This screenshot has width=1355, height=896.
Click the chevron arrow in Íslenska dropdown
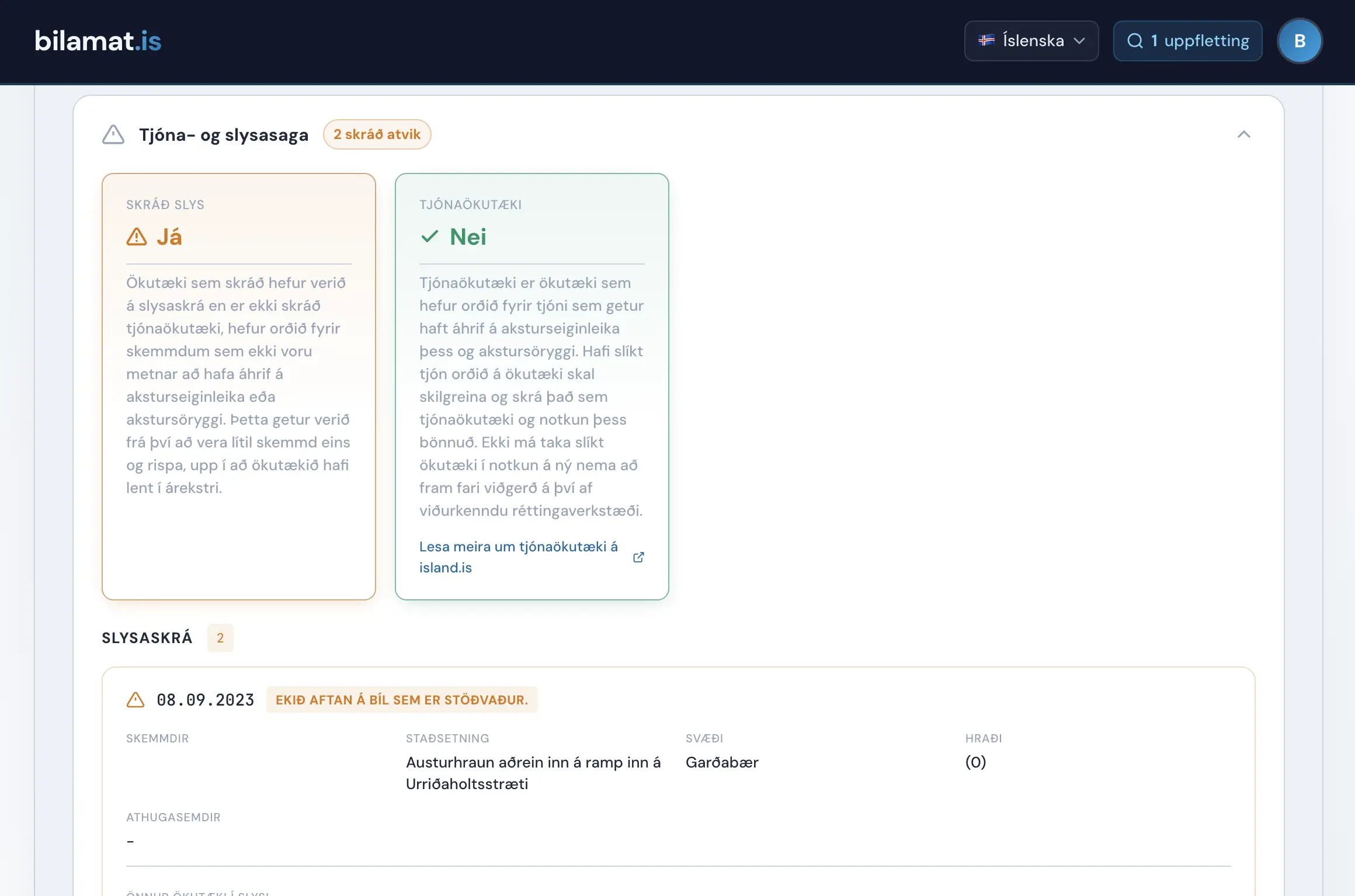(x=1079, y=41)
